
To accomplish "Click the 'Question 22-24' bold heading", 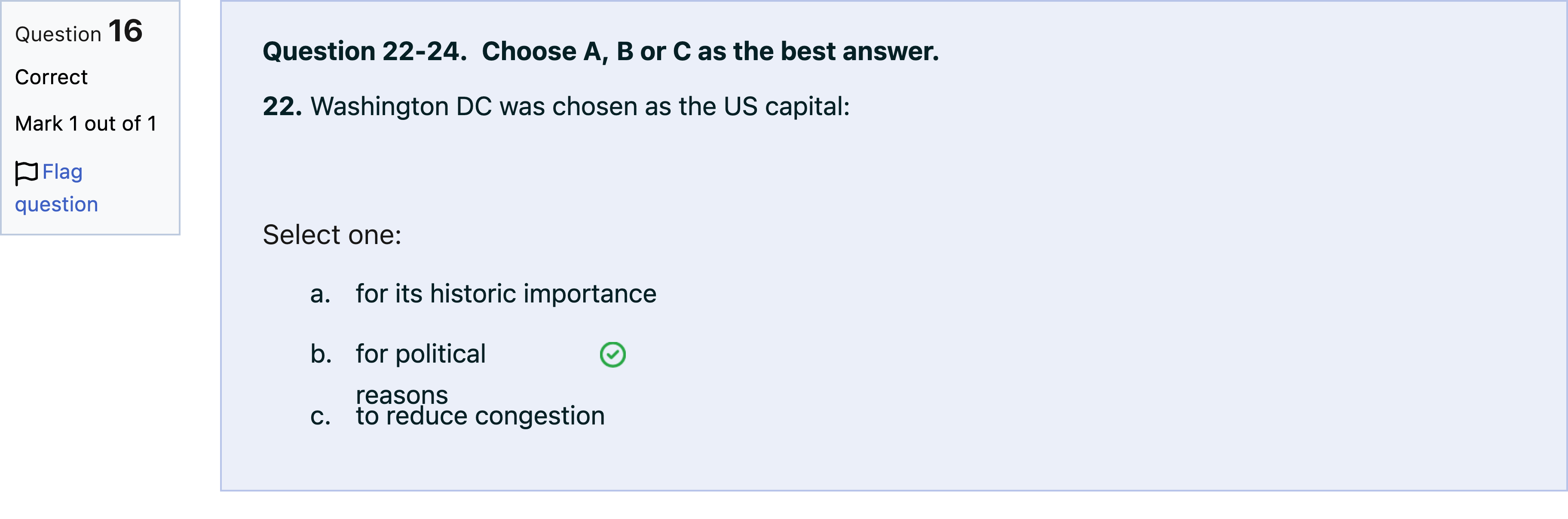I will pos(364,51).
